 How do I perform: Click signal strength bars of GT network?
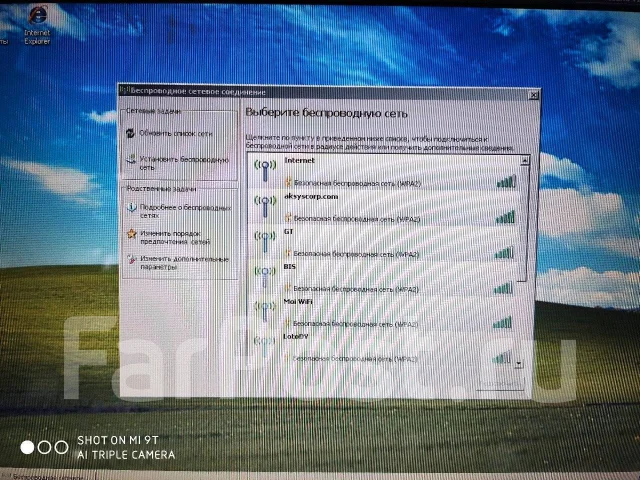click(504, 253)
